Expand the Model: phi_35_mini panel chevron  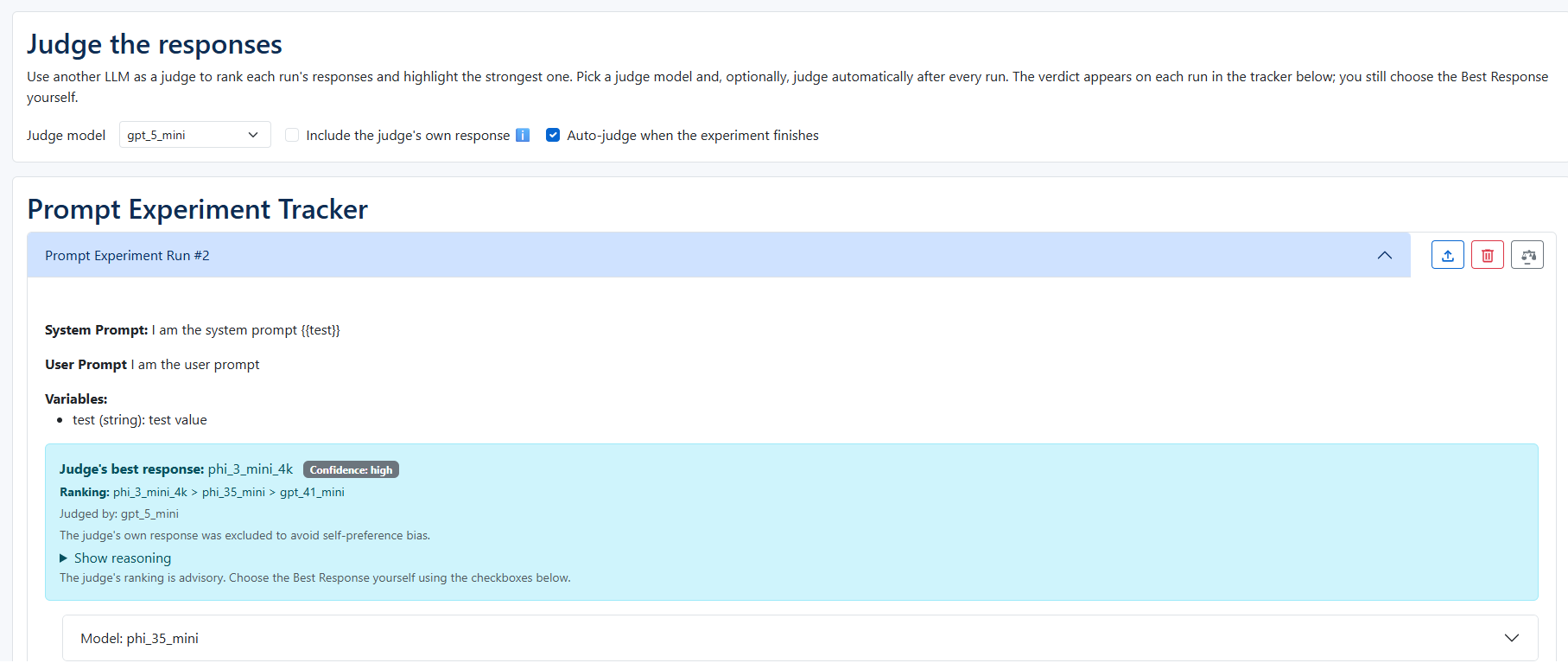pos(1511,638)
